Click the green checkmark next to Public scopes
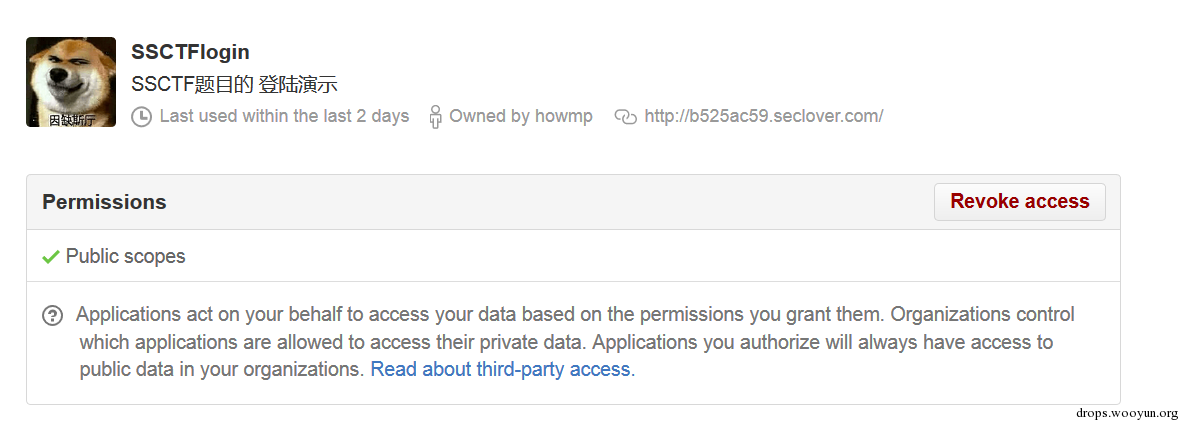 (x=51, y=257)
